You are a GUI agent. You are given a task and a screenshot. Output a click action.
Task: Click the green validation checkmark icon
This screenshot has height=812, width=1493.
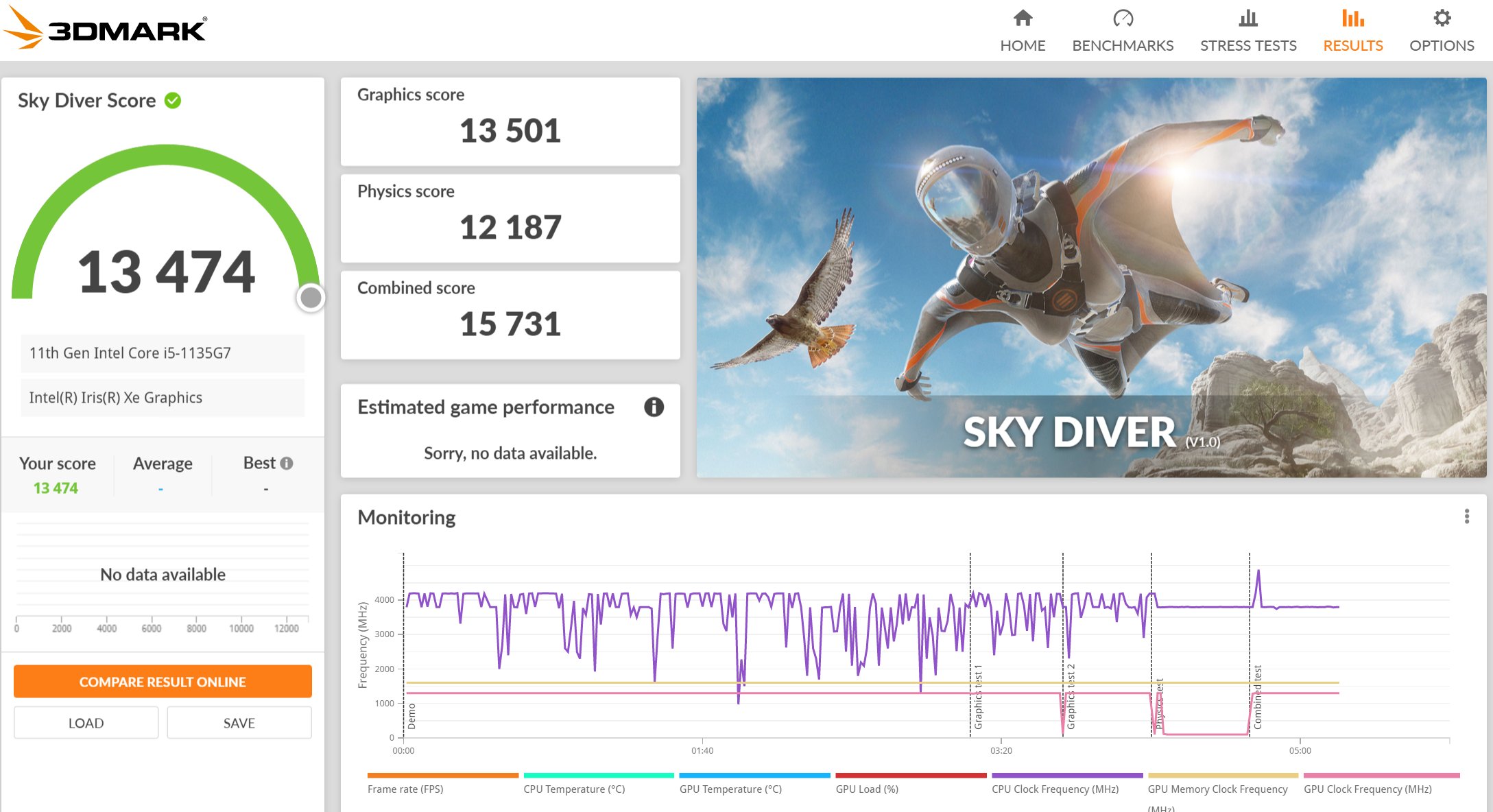point(173,101)
